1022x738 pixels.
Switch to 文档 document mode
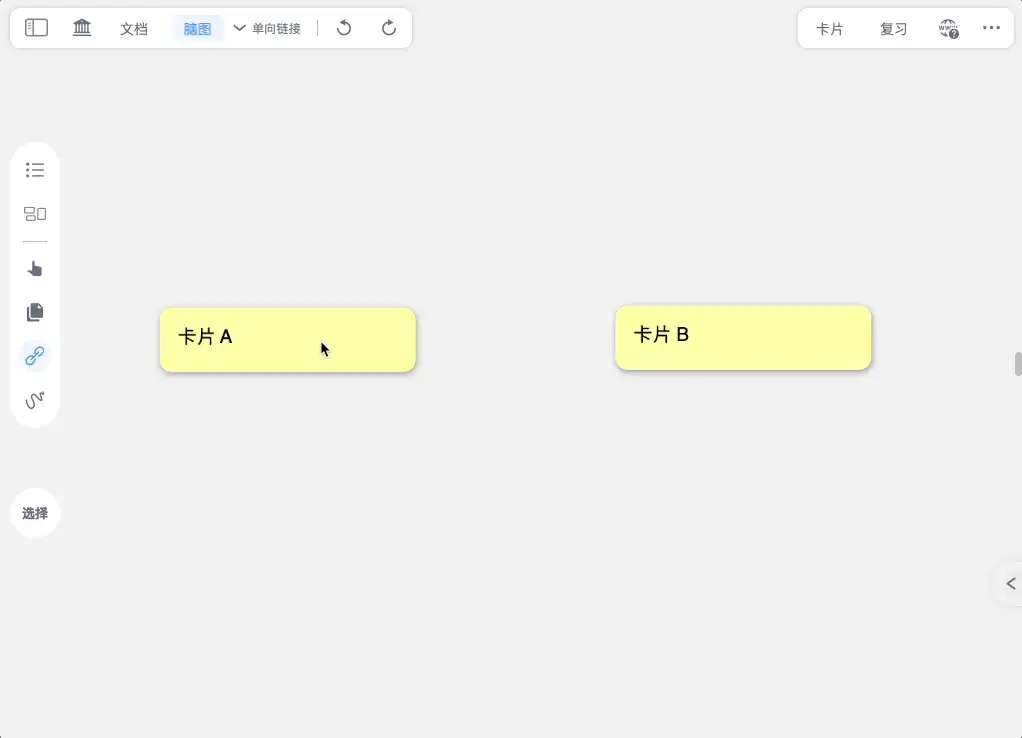click(134, 29)
